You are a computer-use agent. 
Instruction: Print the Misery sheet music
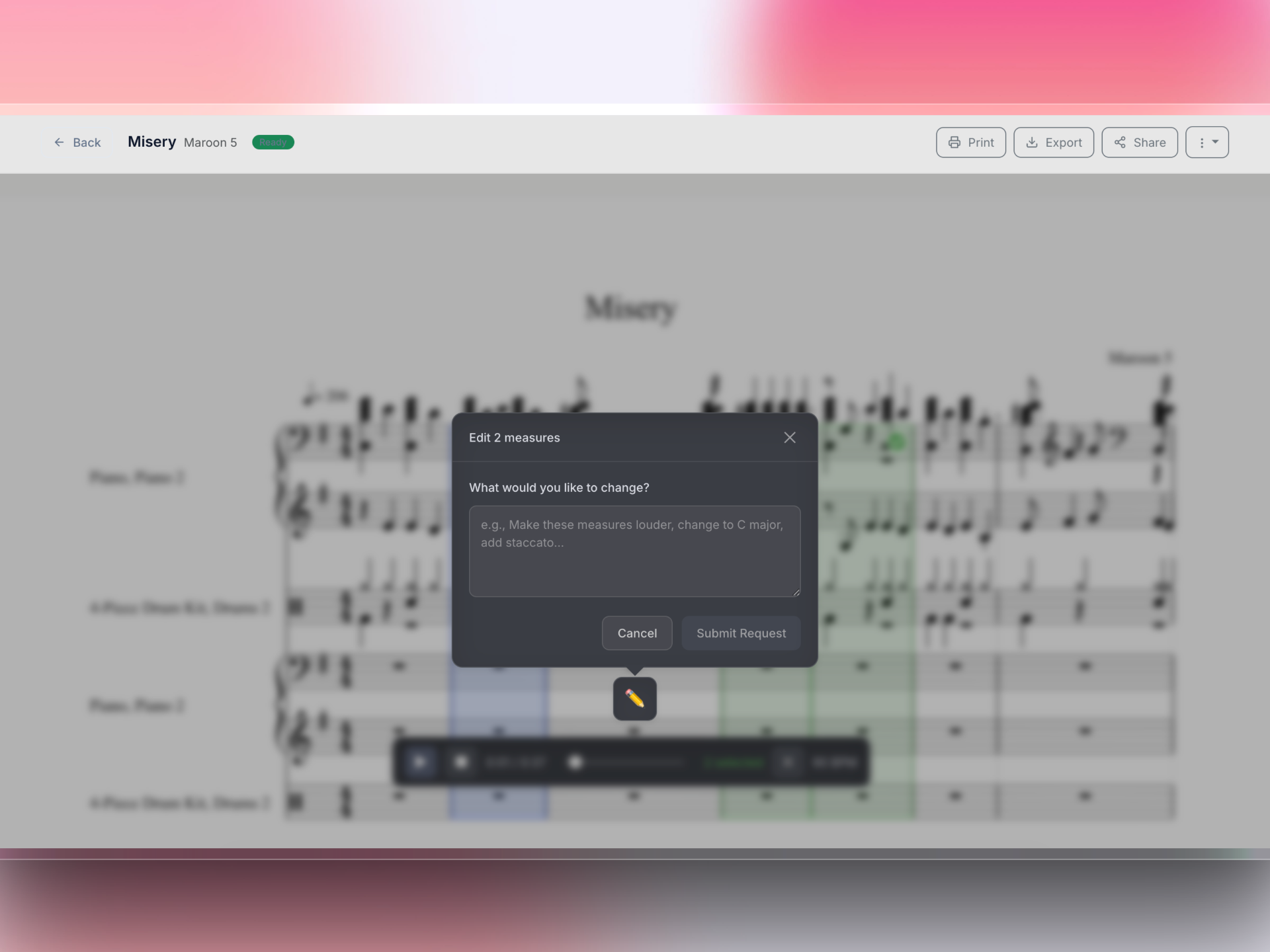click(970, 142)
